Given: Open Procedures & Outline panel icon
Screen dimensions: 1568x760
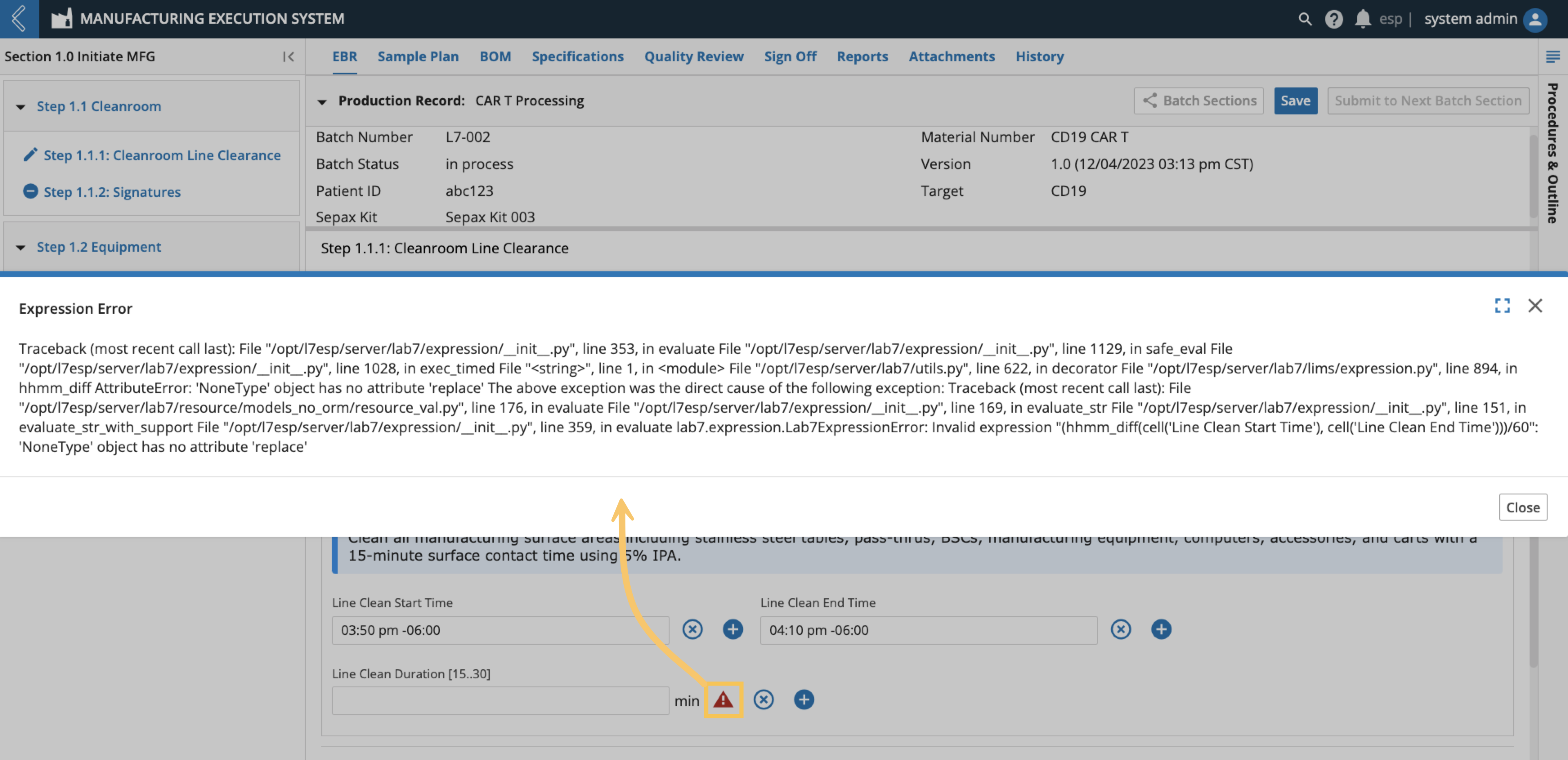Looking at the screenshot, I should pos(1552,56).
